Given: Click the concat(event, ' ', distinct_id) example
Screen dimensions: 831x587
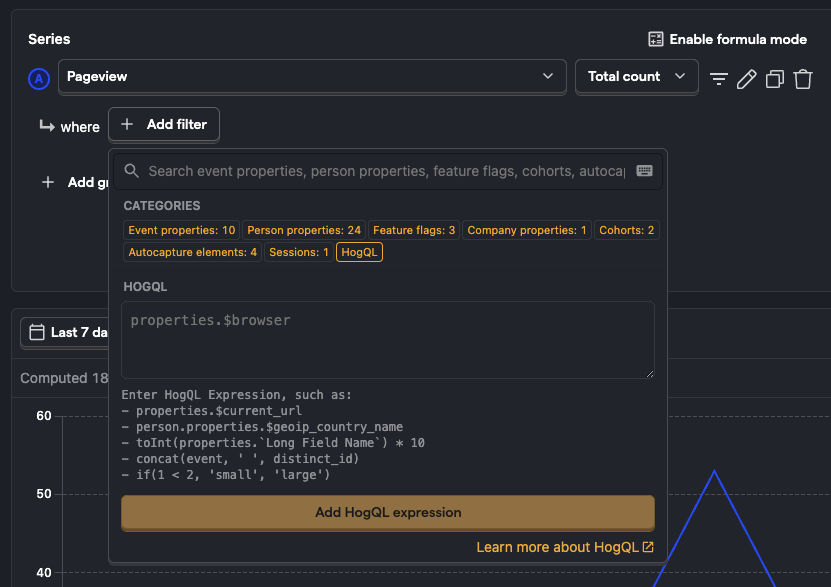Looking at the screenshot, I should (247, 458).
